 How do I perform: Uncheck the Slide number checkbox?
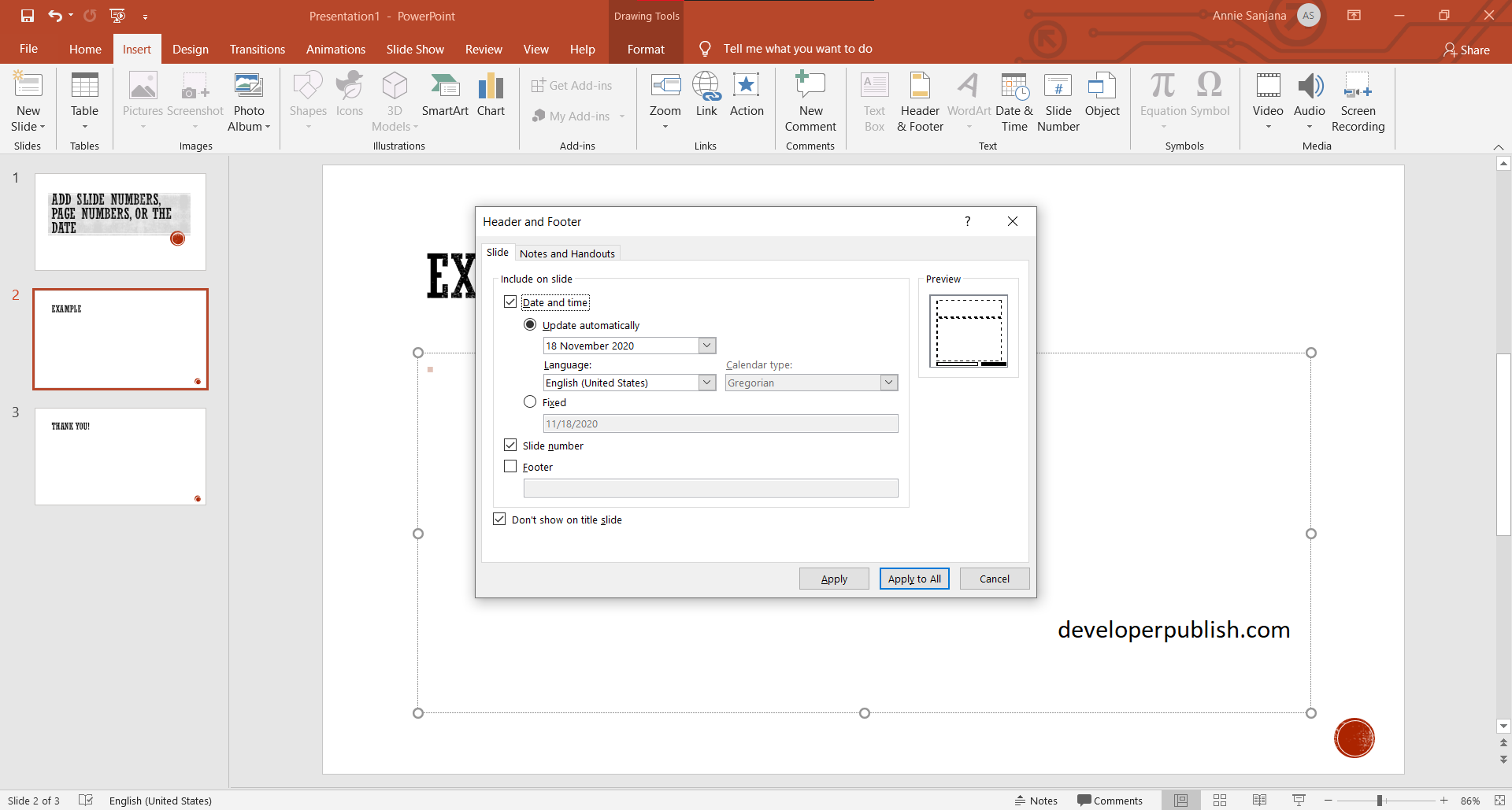[x=510, y=445]
